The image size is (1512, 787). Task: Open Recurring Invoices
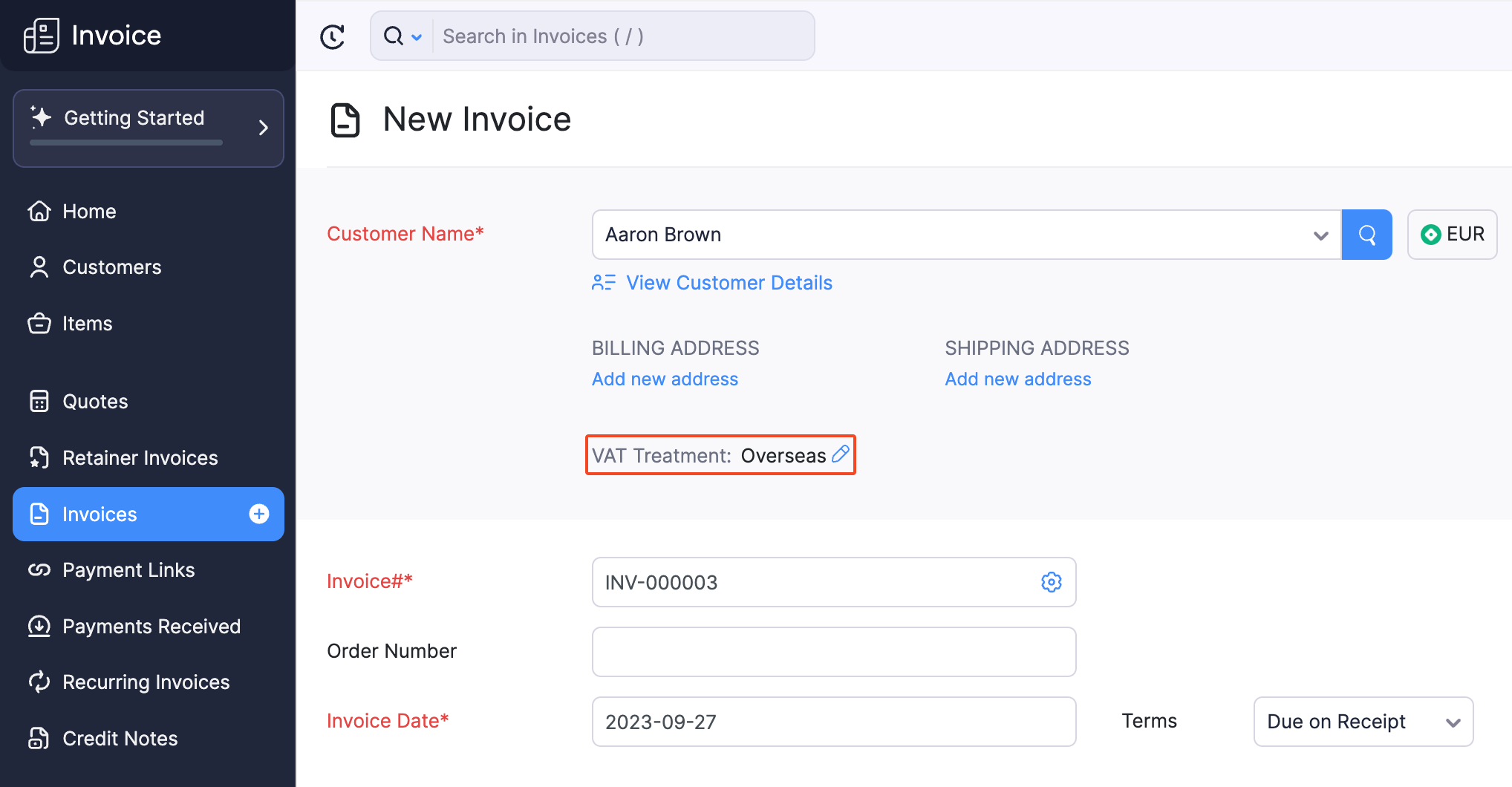145,682
